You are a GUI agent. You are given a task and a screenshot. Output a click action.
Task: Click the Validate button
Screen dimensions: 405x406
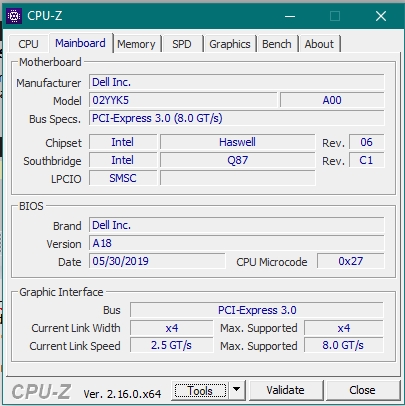285,390
